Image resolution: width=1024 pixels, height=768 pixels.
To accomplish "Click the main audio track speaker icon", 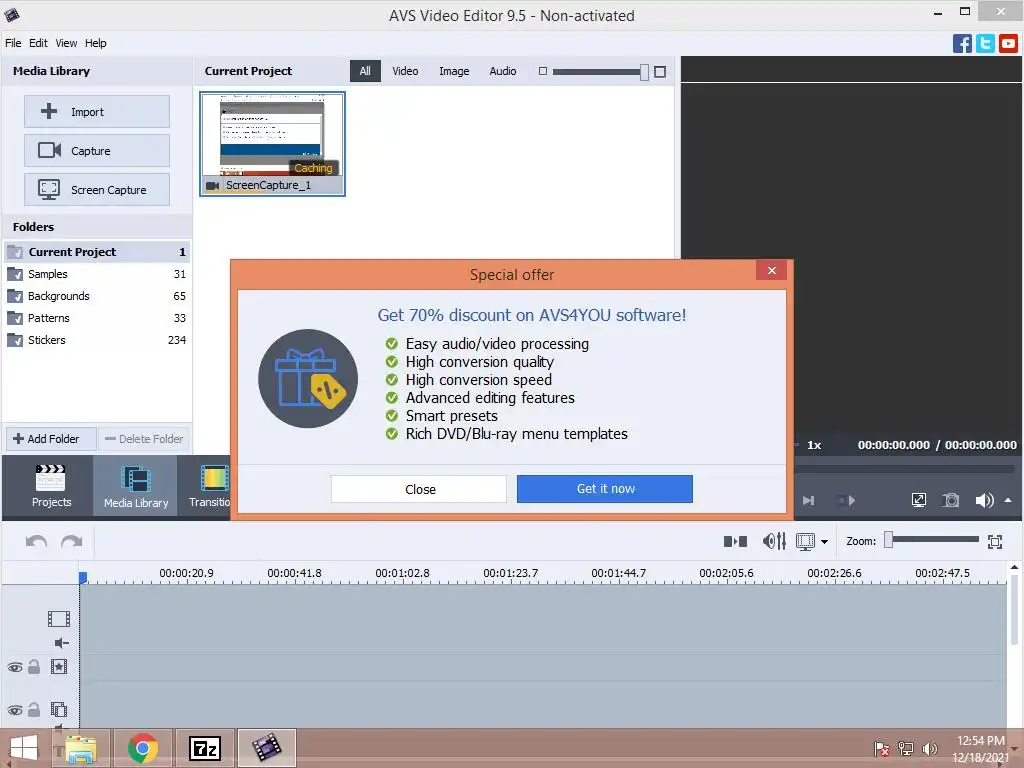I will [x=61, y=643].
